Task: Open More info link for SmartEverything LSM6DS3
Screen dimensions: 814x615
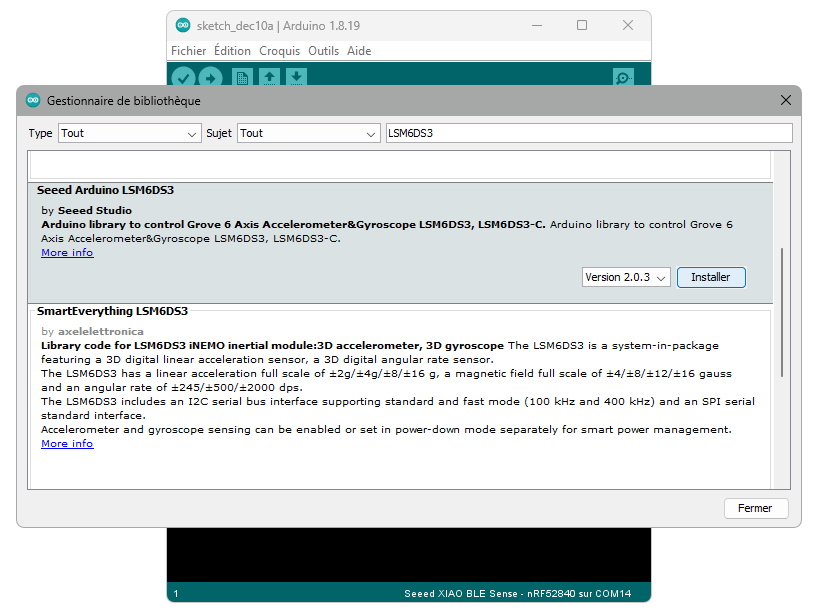Action: [67, 444]
